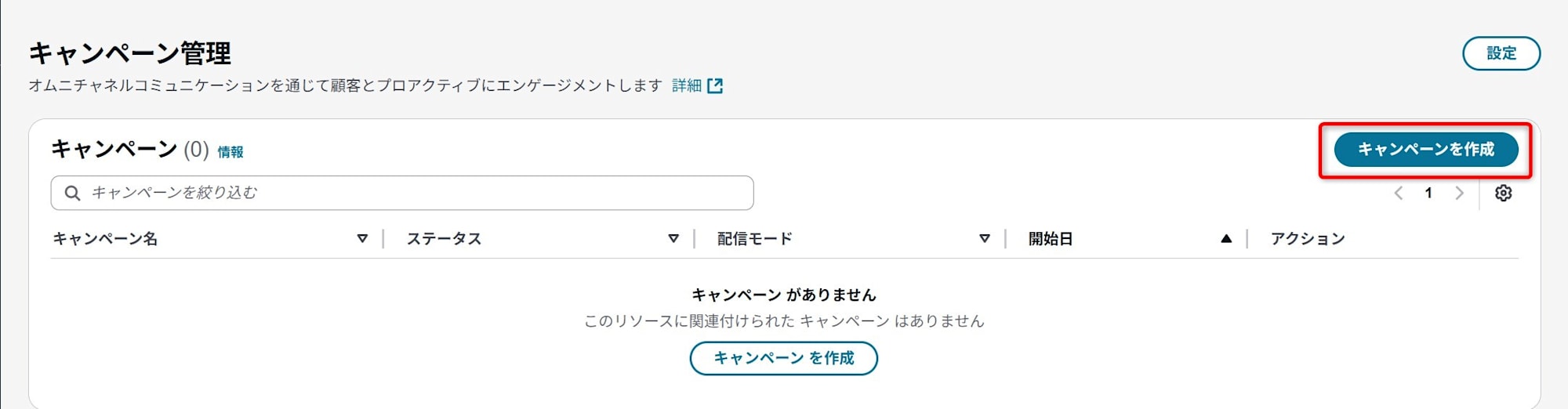Viewport: 1568px width, 409px height.
Task: Click the table preferences gear icon
Action: tap(1503, 193)
